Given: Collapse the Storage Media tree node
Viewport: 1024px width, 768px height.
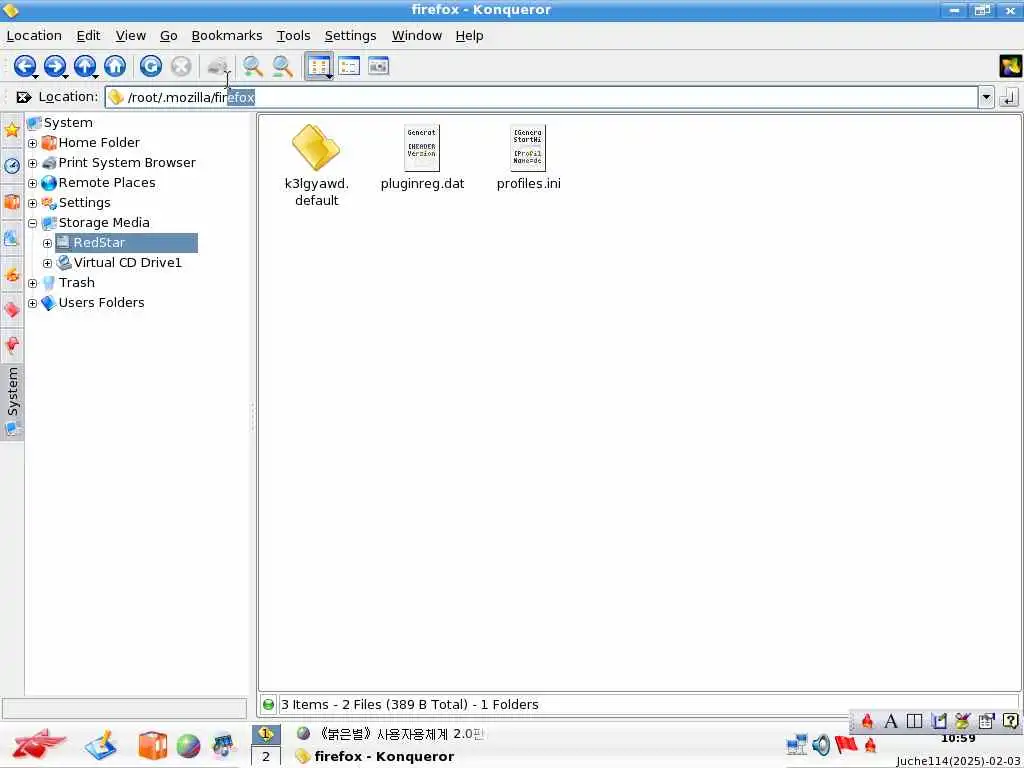Looking at the screenshot, I should point(33,223).
